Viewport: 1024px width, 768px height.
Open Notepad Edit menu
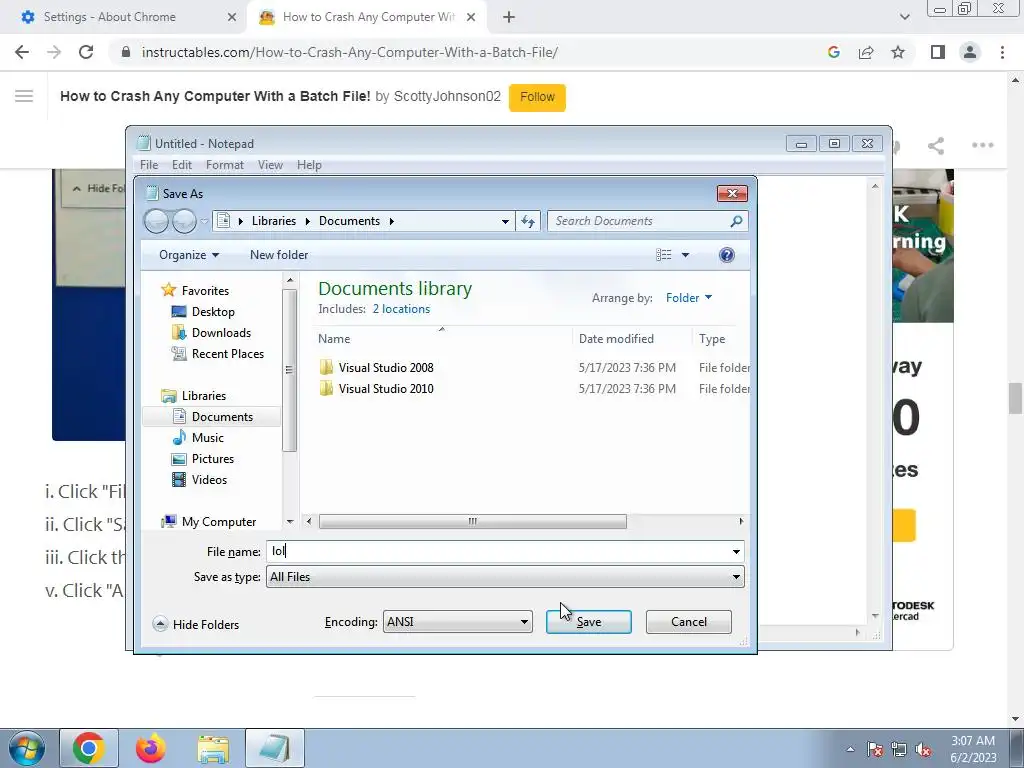point(182,165)
